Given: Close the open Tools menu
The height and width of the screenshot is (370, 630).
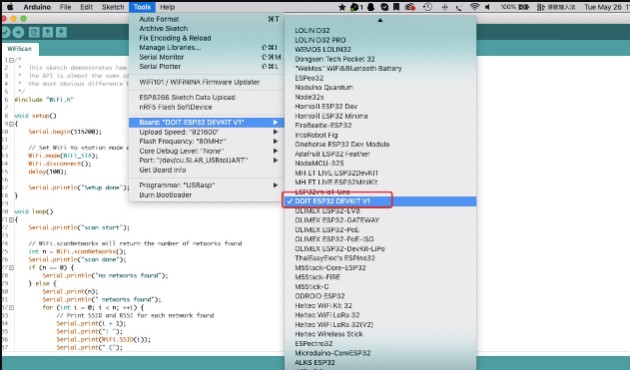Looking at the screenshot, I should point(142,7).
